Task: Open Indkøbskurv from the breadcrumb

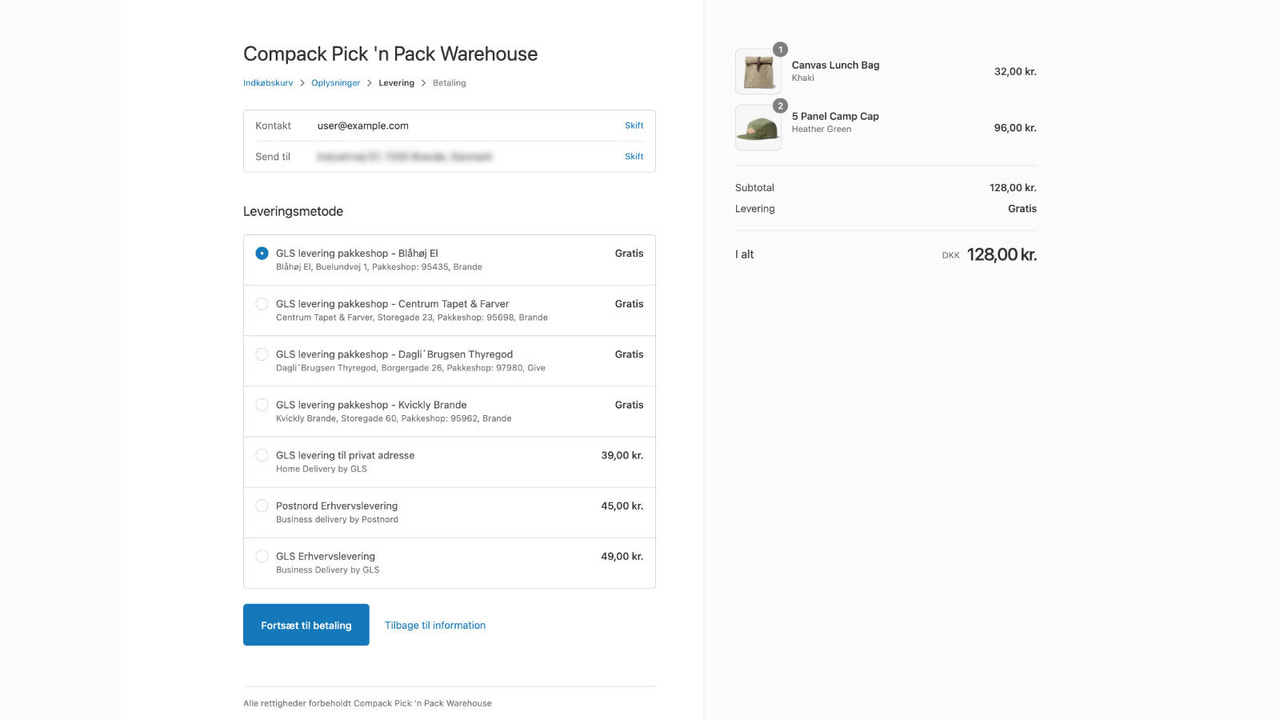Action: pyautogui.click(x=267, y=83)
